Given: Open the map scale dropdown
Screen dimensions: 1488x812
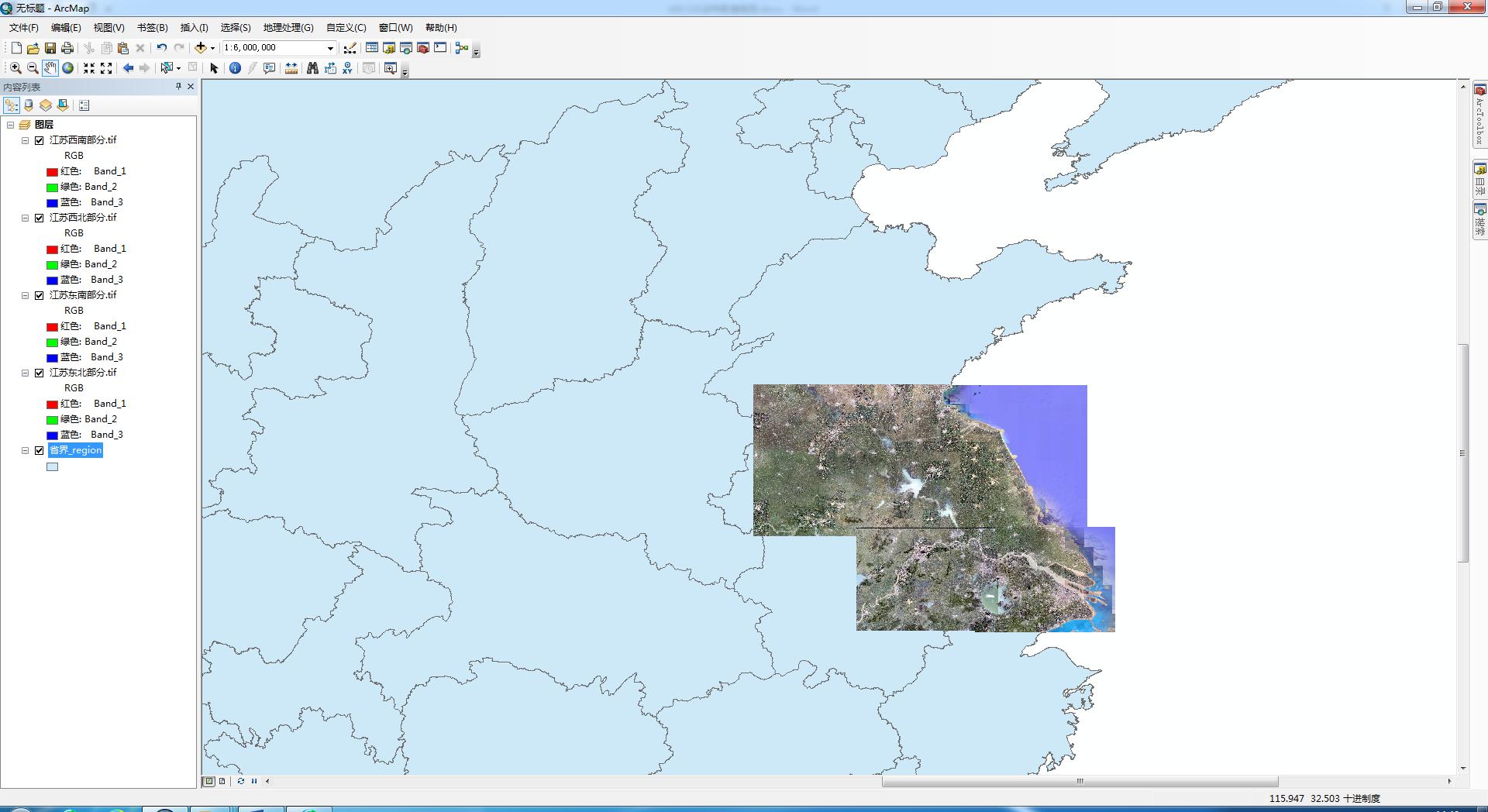Looking at the screenshot, I should 330,48.
